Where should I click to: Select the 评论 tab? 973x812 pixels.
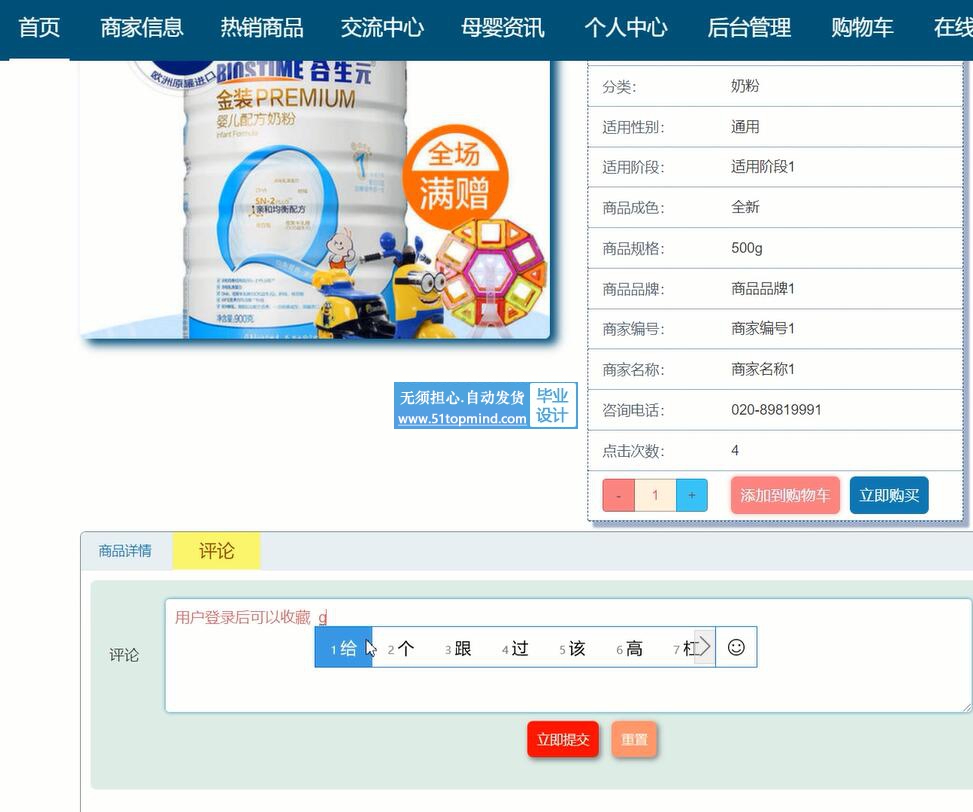[216, 551]
